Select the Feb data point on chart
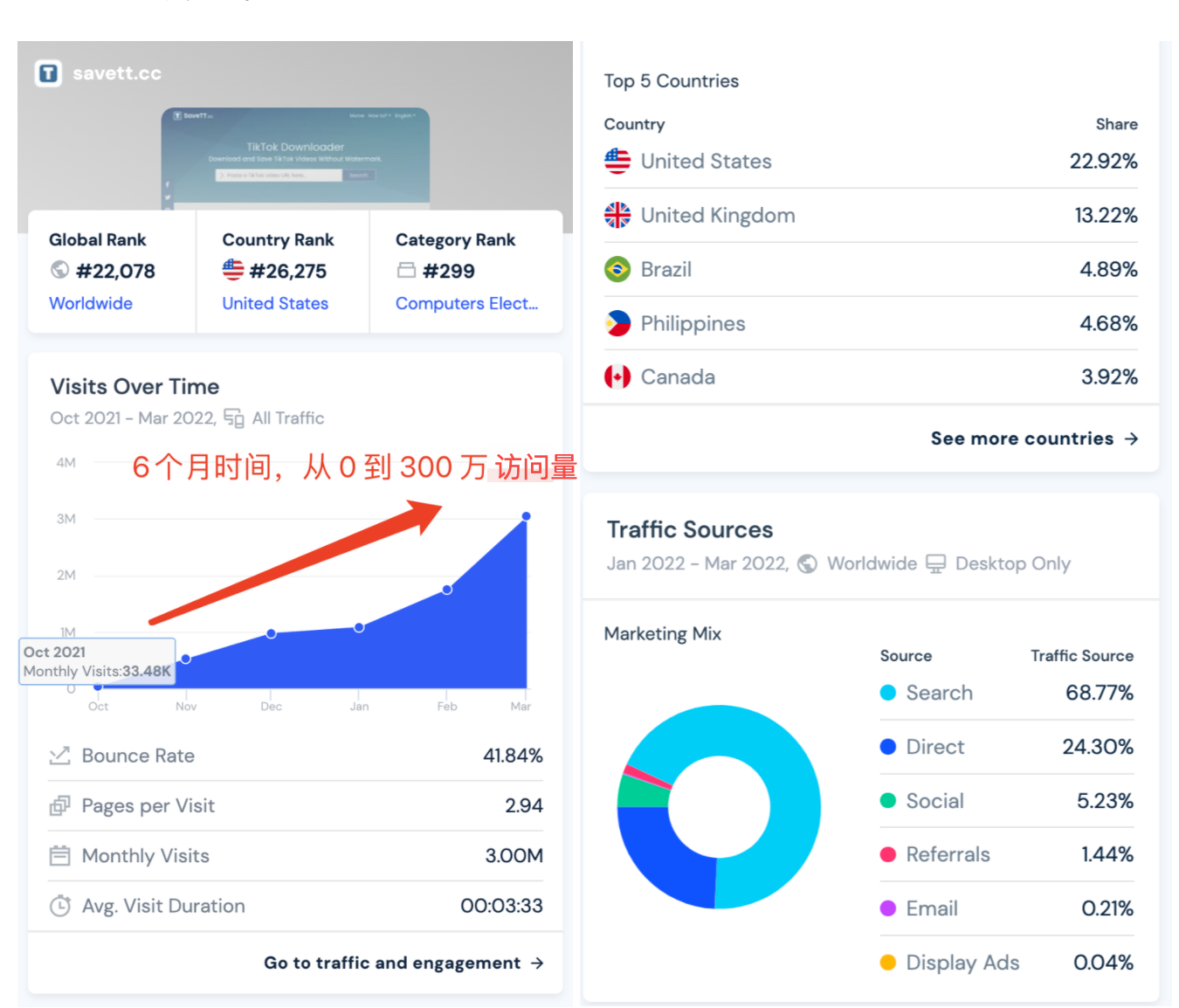Image resolution: width=1179 pixels, height=1008 pixels. (x=447, y=590)
